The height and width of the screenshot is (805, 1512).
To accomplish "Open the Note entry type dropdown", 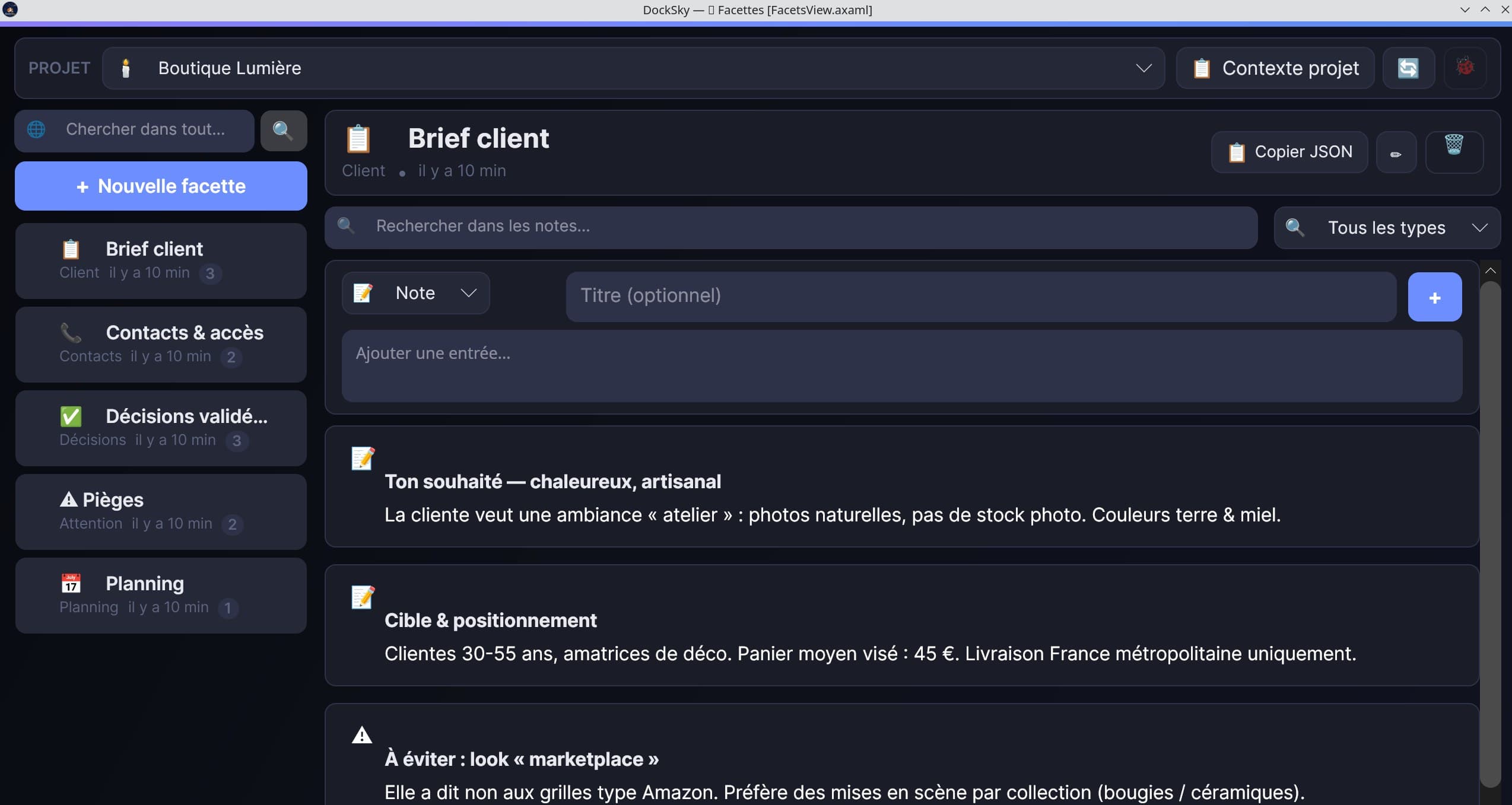I will click(x=415, y=293).
